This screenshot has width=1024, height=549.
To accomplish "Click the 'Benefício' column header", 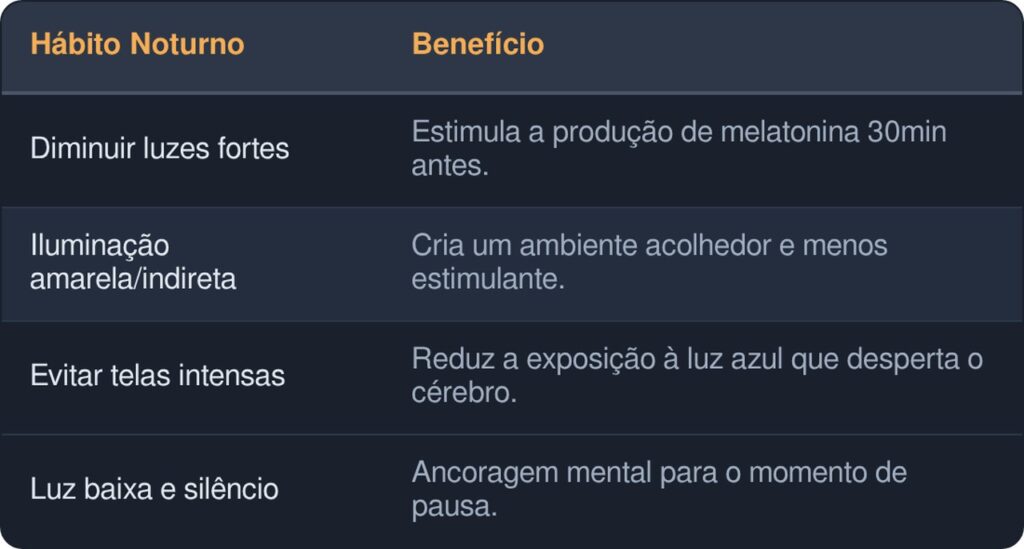I will coord(478,45).
